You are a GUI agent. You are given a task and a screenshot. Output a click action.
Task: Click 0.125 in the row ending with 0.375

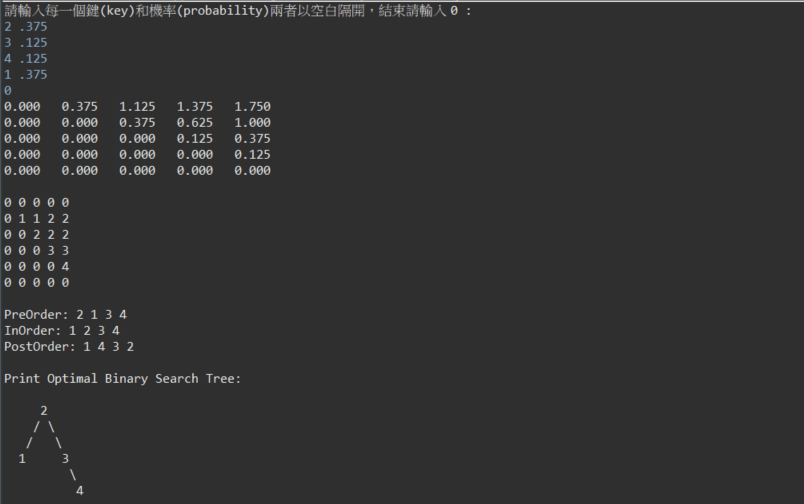195,138
